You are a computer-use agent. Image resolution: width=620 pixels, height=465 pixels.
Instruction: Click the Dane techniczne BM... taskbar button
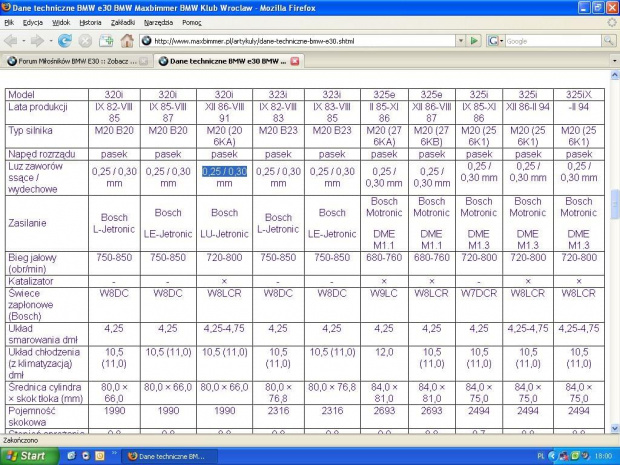click(x=168, y=456)
